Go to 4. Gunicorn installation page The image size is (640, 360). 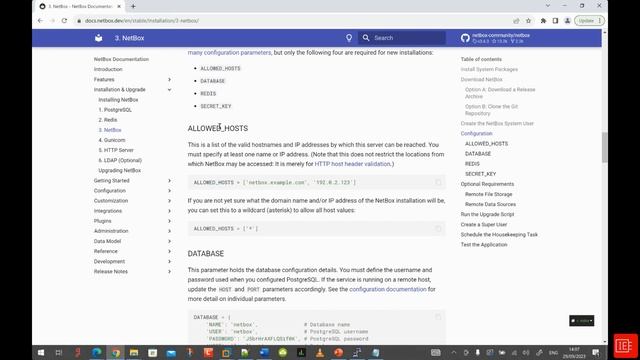[x=112, y=140]
